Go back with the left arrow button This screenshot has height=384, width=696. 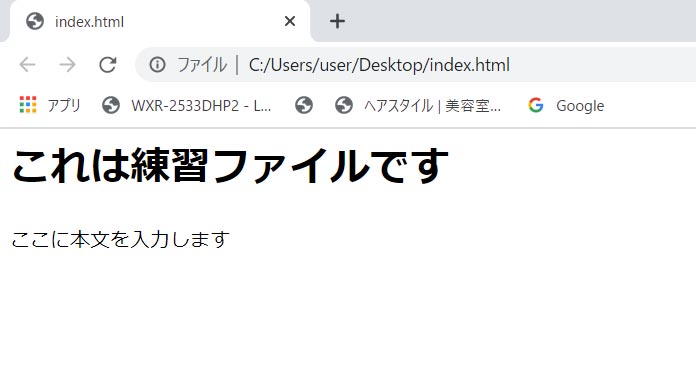(28, 65)
